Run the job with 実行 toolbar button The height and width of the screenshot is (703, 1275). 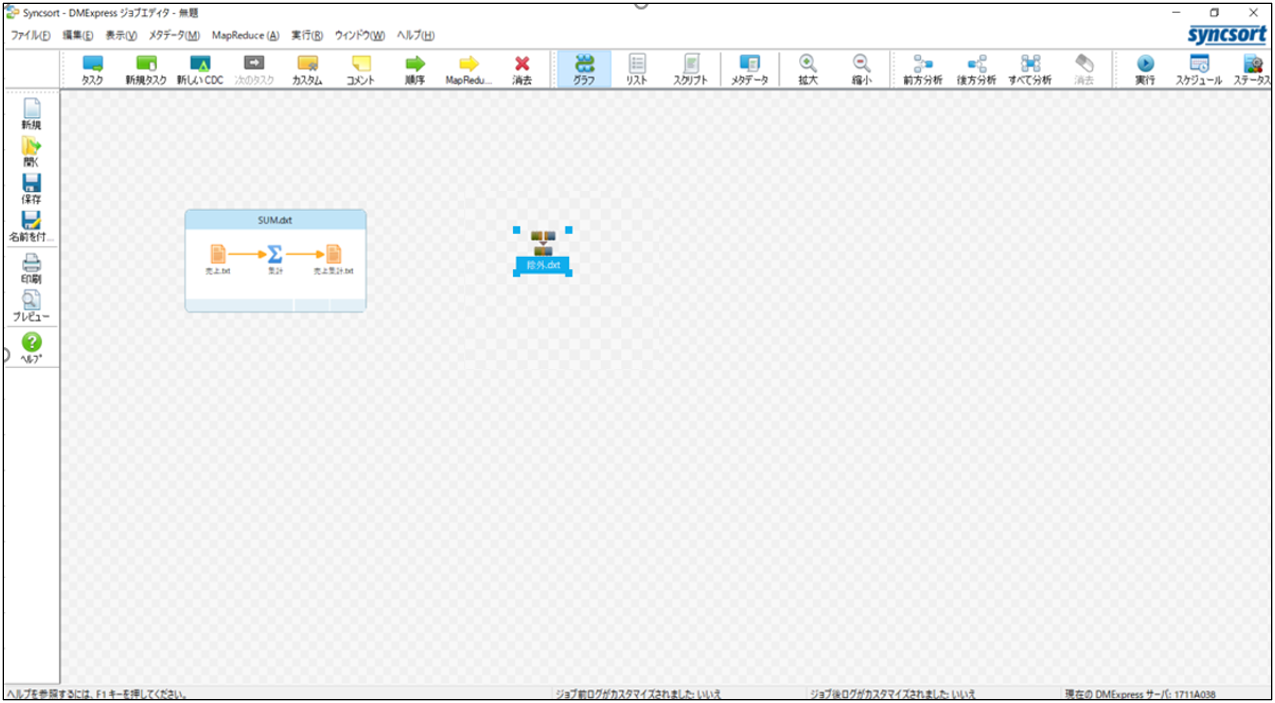pos(1145,69)
